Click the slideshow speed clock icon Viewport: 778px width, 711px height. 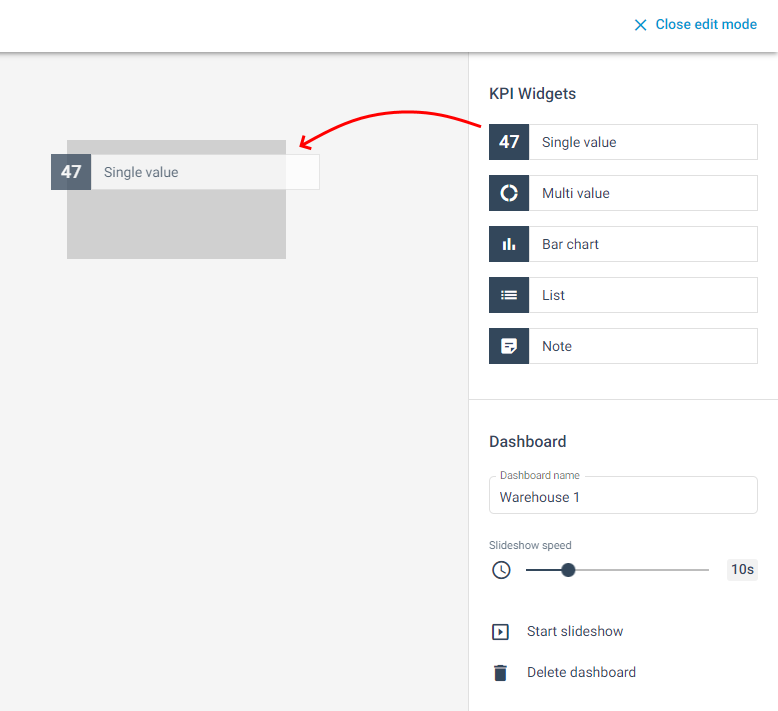[501, 570]
